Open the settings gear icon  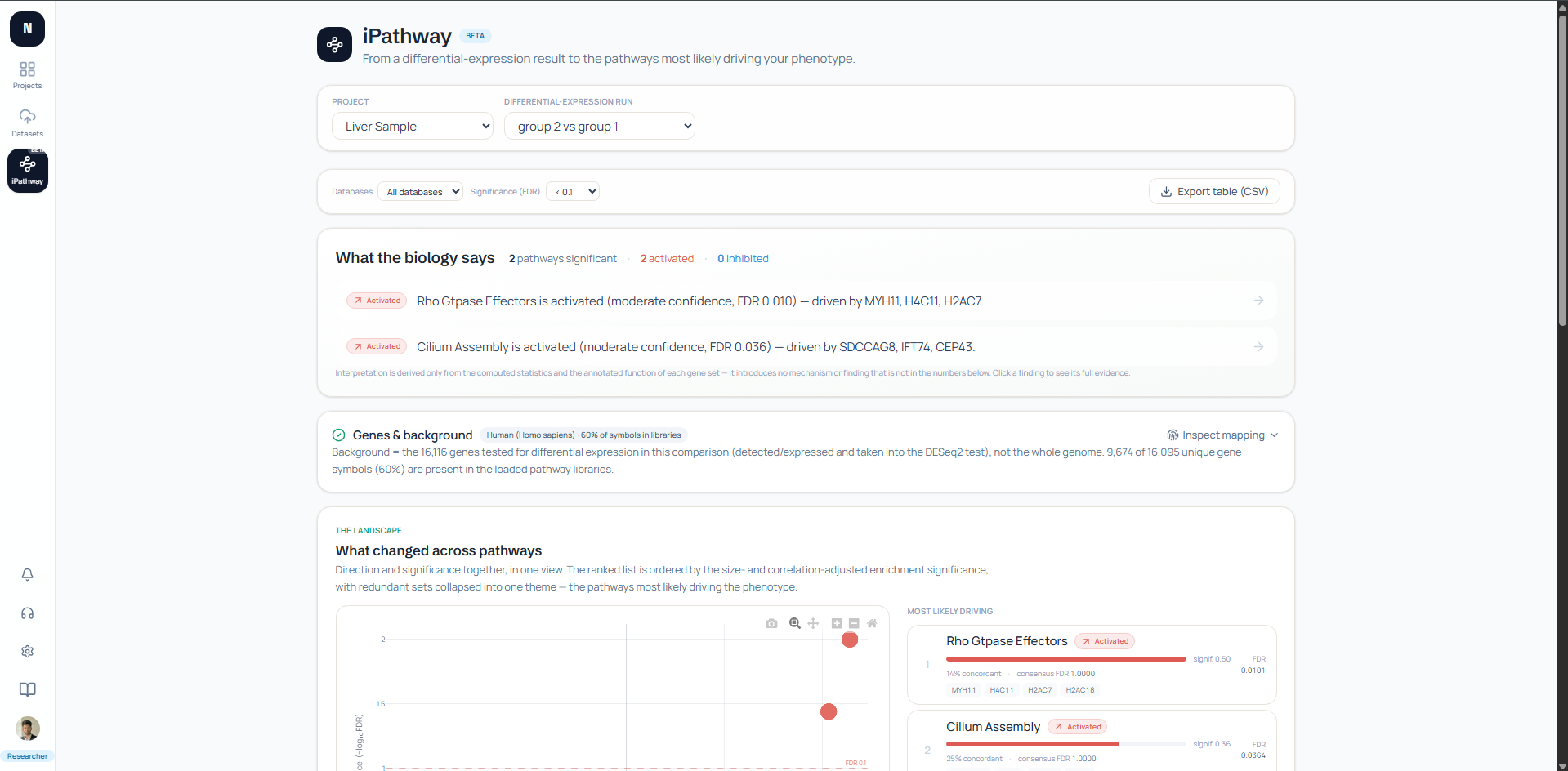tap(27, 652)
